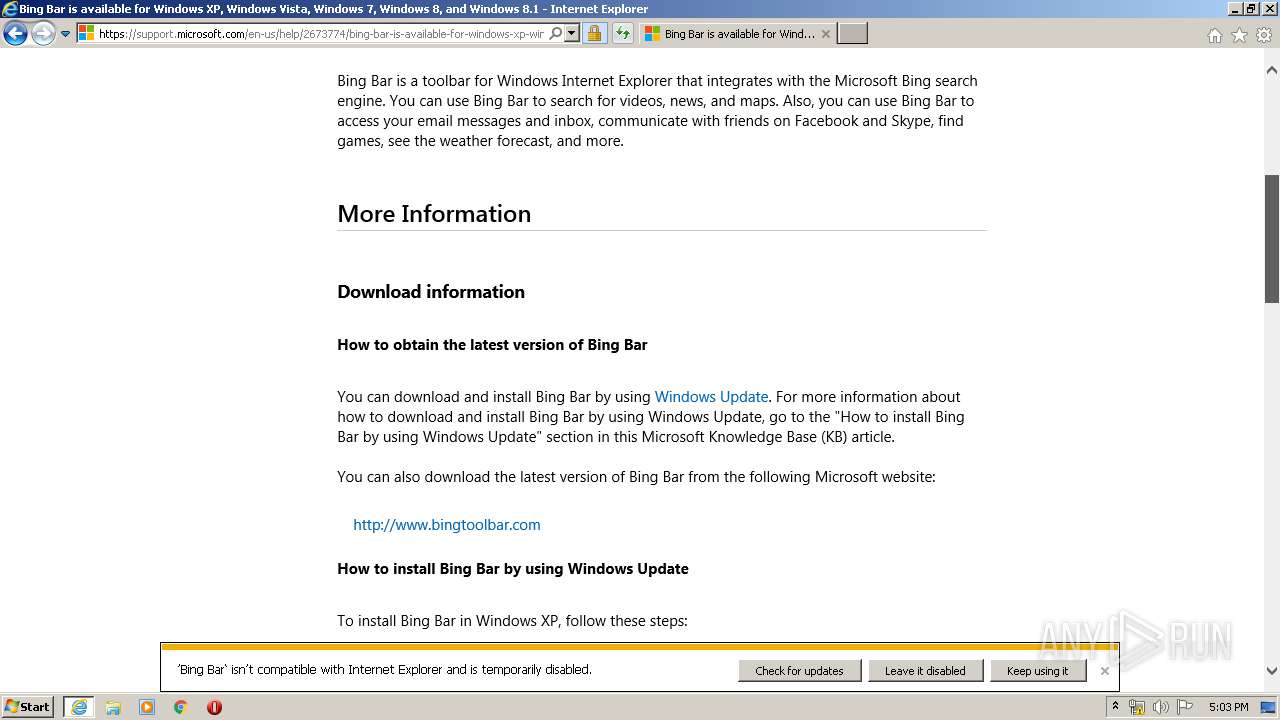Open http://www.bingtoolbar.com link

447,525
